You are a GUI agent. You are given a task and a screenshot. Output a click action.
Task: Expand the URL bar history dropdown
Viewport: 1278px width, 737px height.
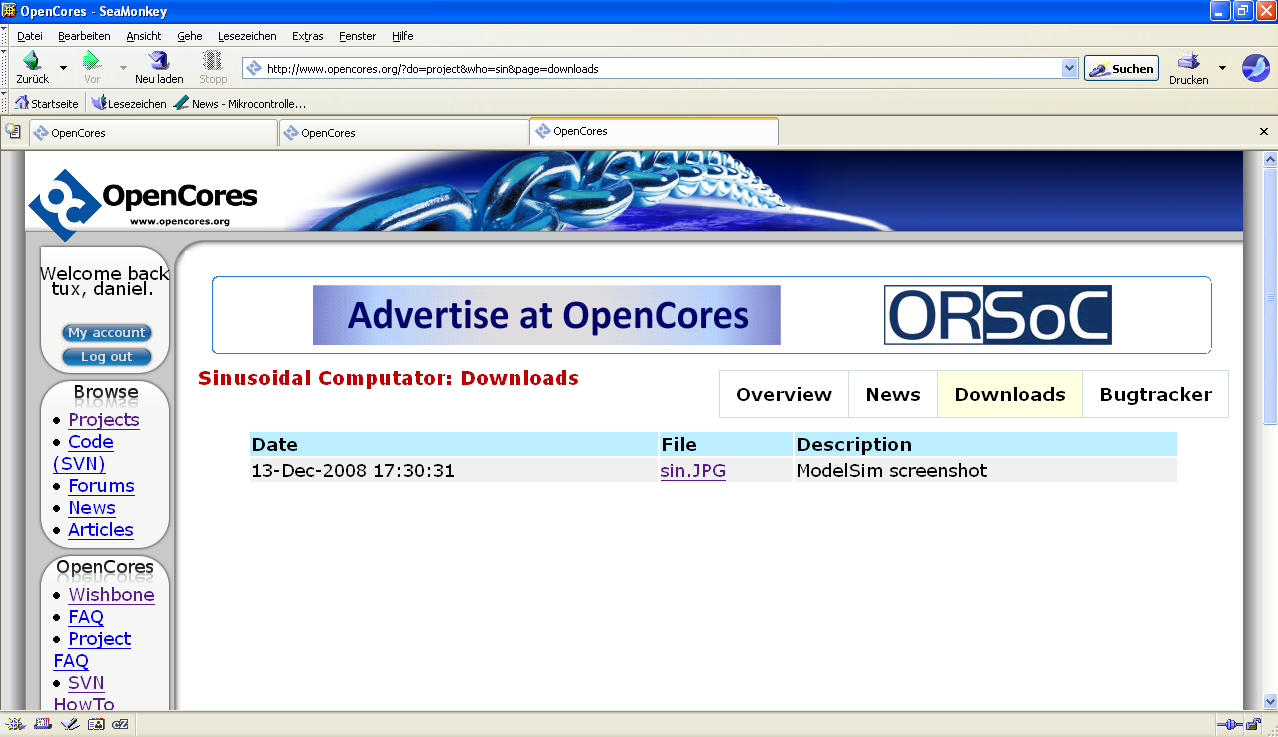[x=1069, y=69]
